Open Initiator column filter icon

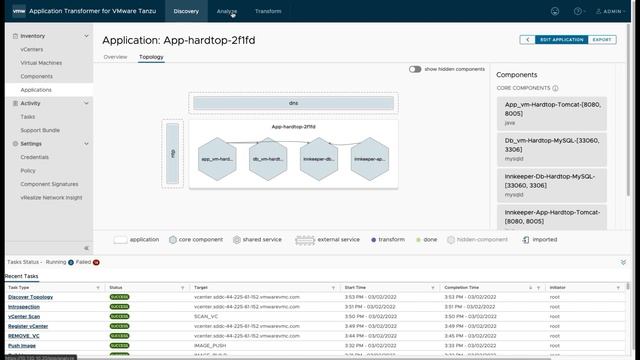point(618,288)
